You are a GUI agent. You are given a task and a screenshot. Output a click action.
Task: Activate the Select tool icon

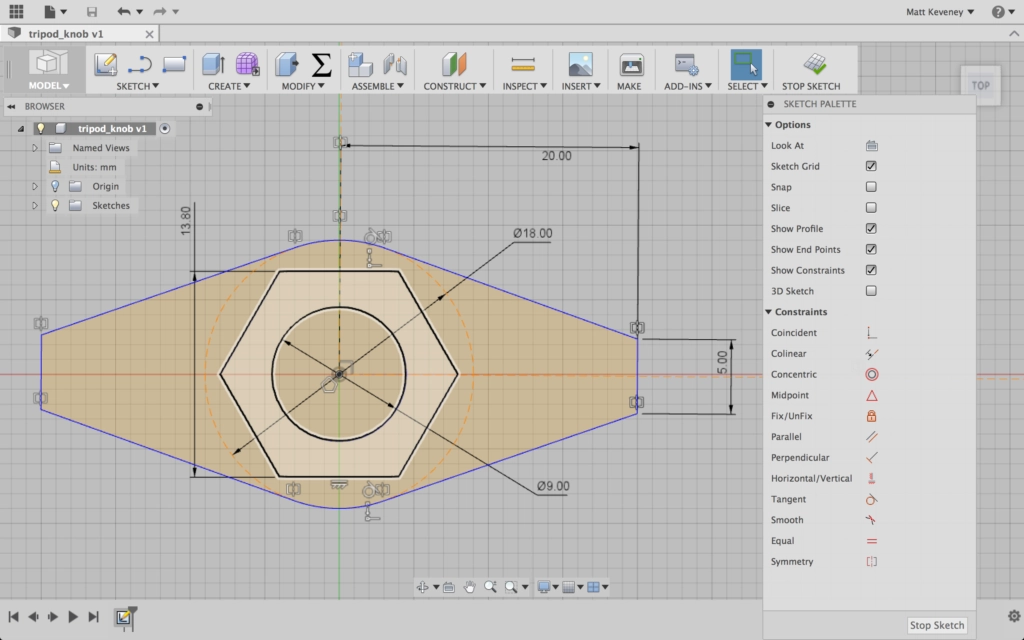pos(746,65)
